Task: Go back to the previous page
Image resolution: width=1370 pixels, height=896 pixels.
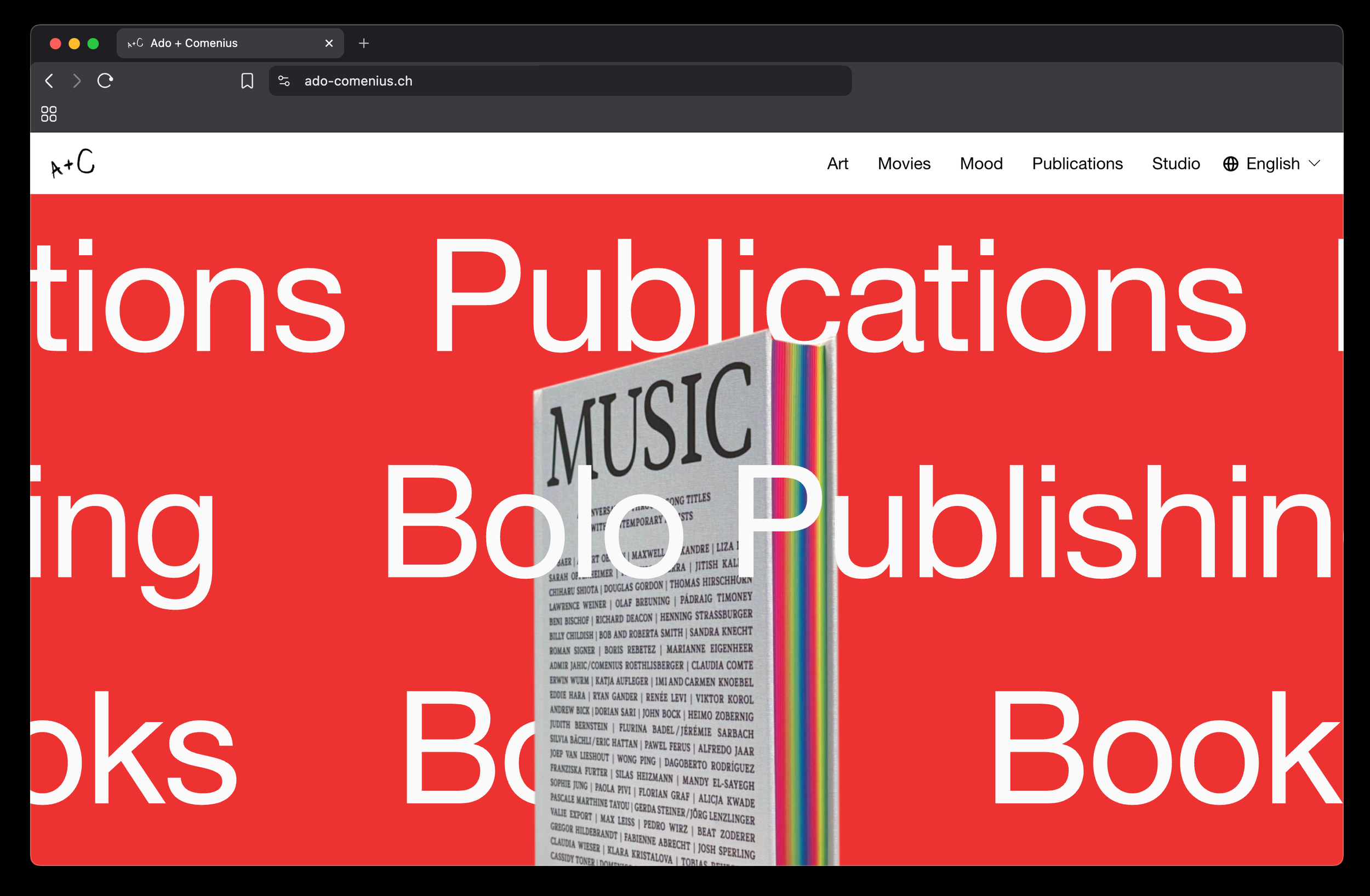Action: click(49, 81)
